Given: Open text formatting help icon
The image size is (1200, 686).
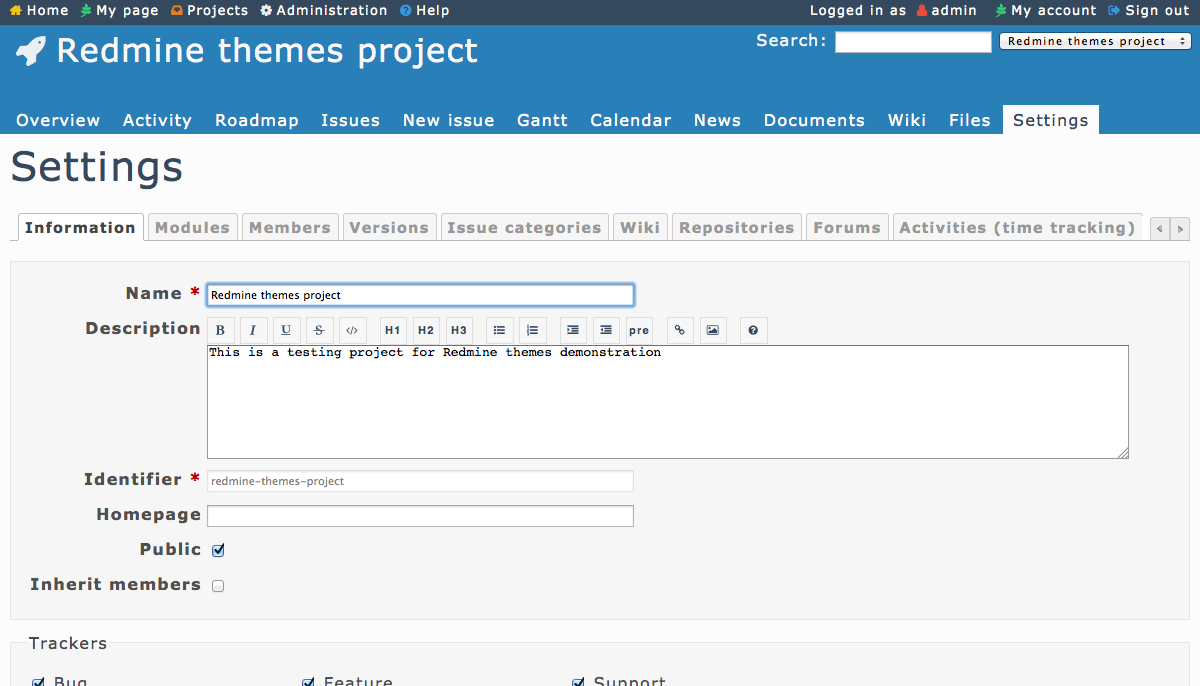Looking at the screenshot, I should coord(754,330).
